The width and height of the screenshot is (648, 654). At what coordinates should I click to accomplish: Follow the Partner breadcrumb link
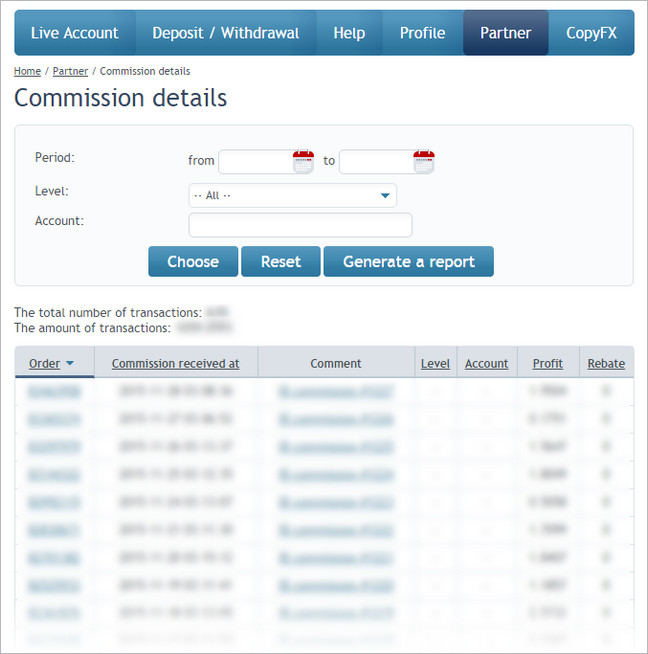70,71
